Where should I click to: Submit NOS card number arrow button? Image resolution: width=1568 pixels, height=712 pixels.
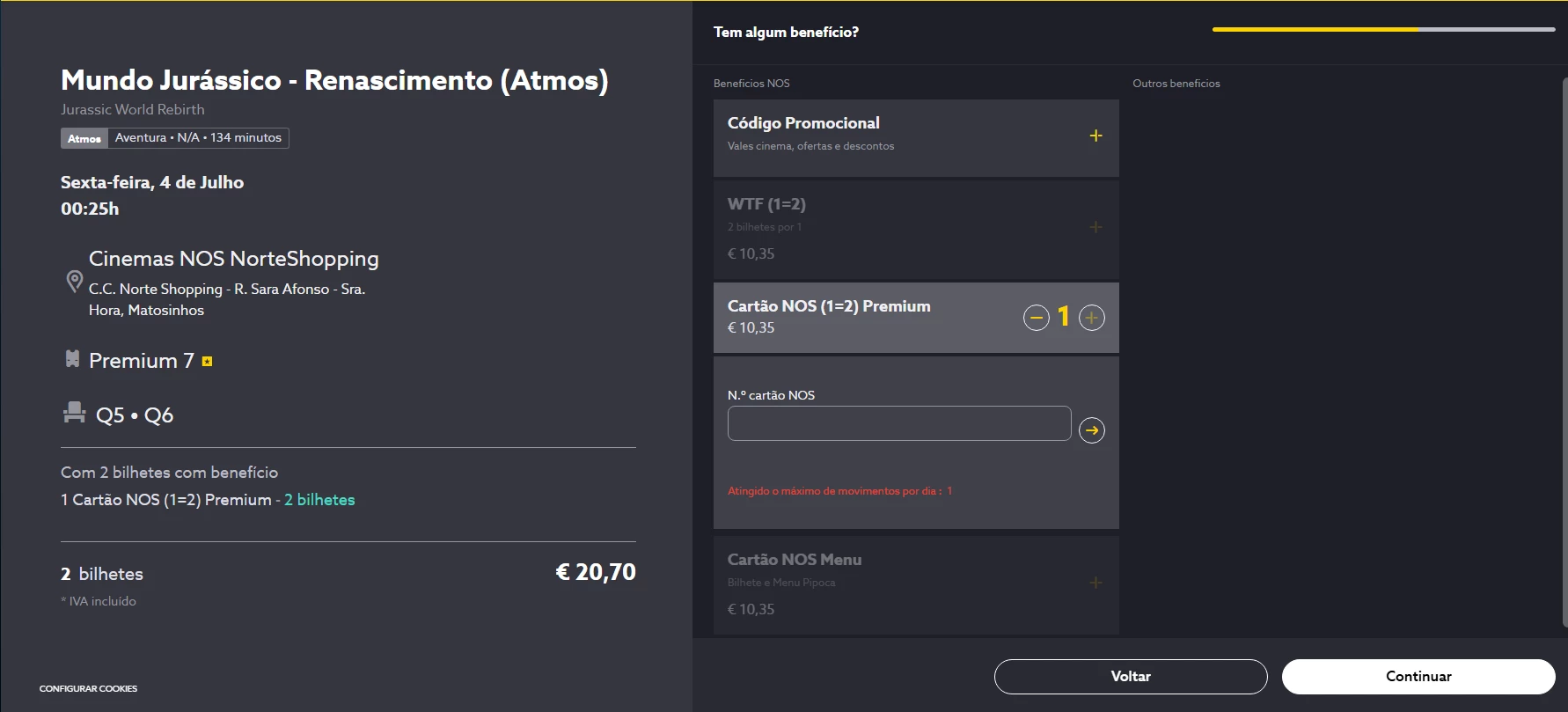point(1092,430)
